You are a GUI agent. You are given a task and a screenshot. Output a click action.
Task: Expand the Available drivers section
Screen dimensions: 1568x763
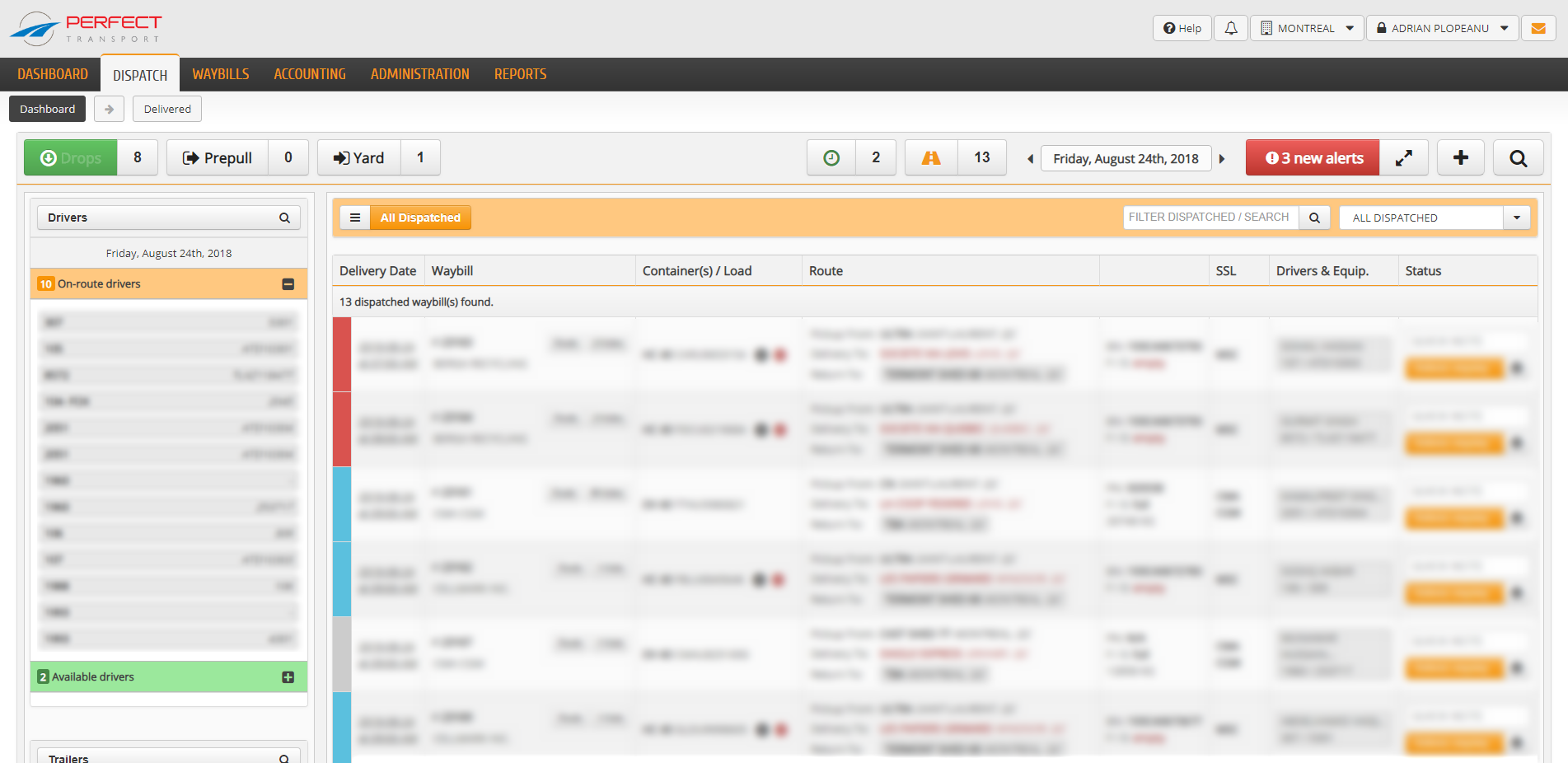288,676
